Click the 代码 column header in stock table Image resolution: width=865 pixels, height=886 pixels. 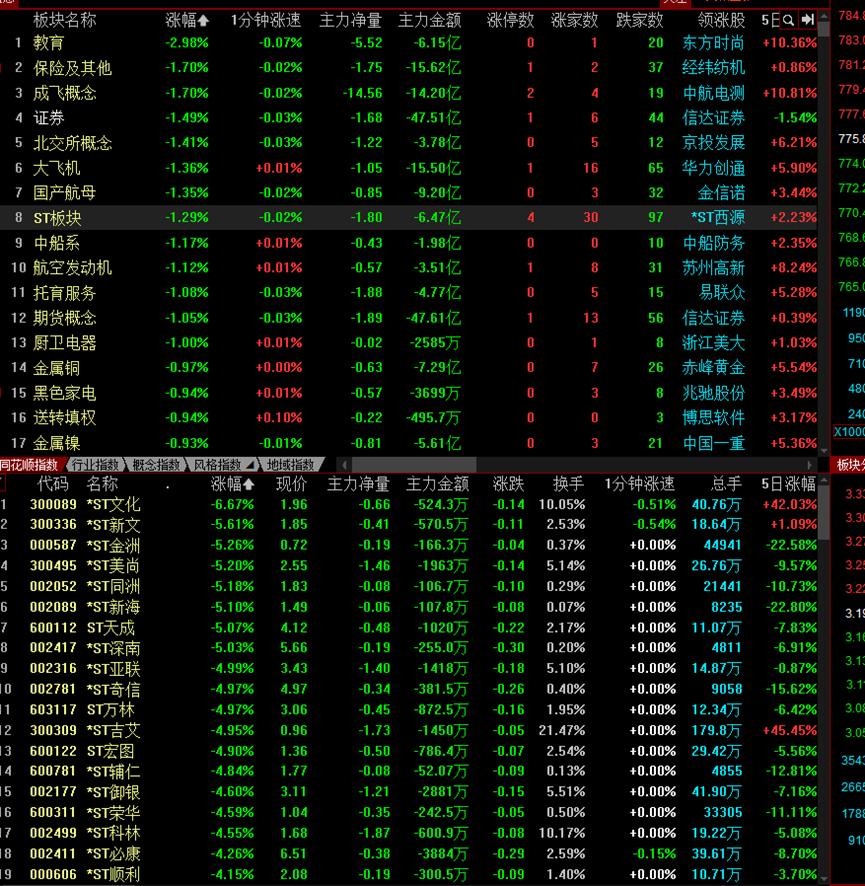53,484
